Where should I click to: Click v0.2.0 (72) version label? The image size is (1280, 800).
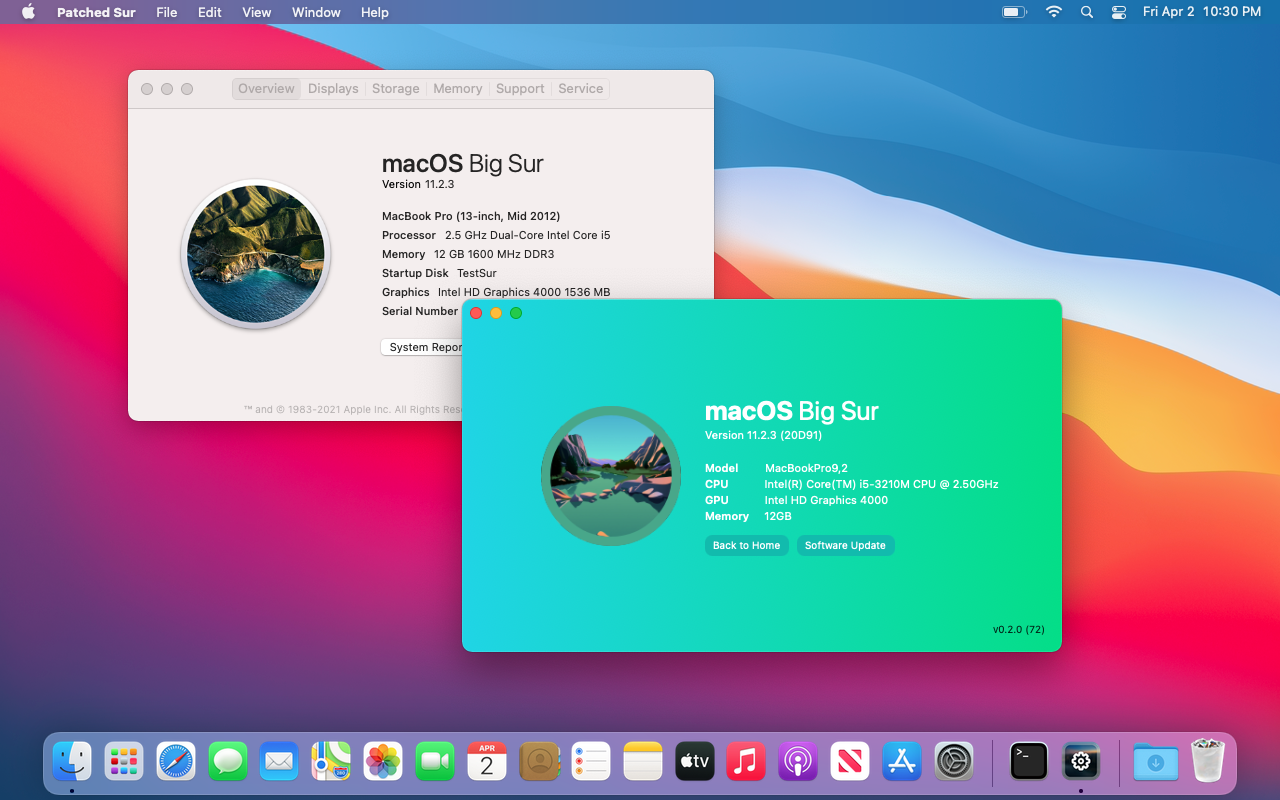point(1019,629)
